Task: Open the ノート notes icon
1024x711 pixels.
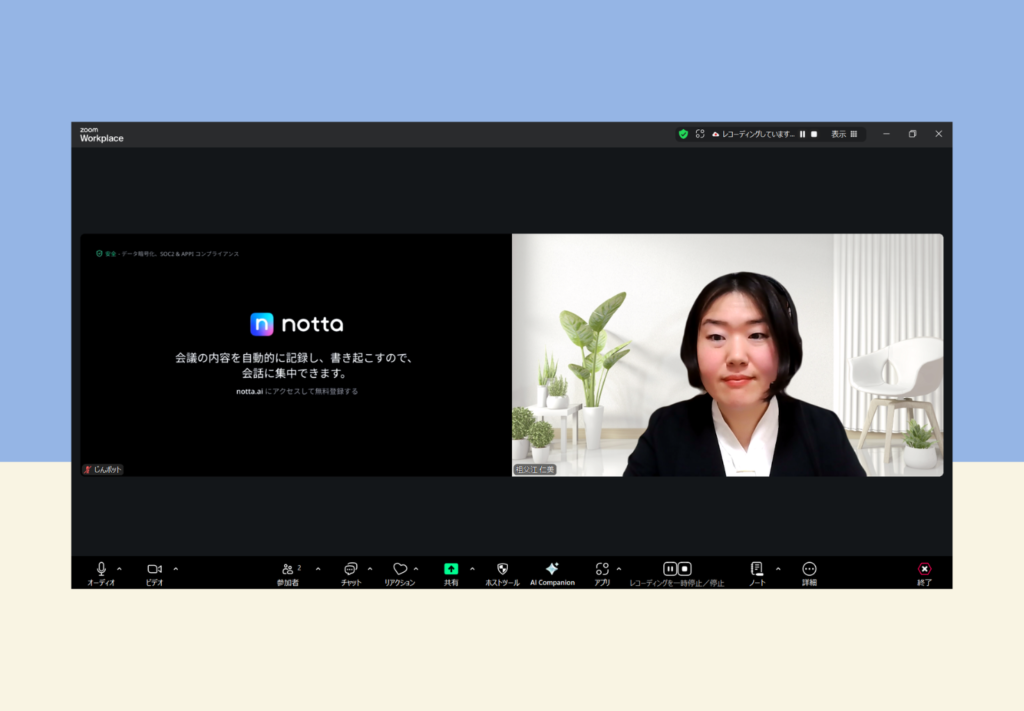Action: click(757, 569)
